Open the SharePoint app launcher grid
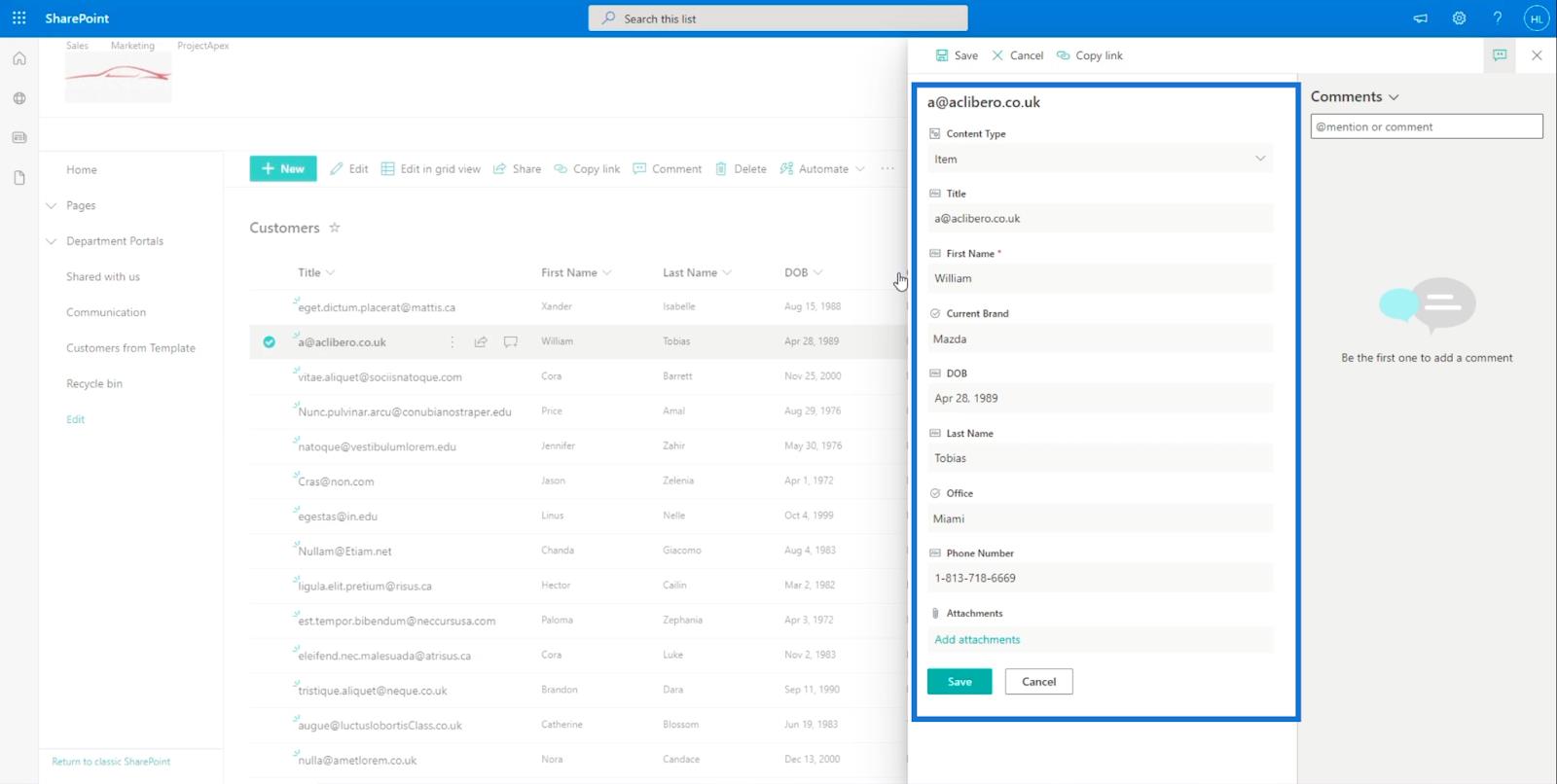The image size is (1557, 784). click(18, 18)
